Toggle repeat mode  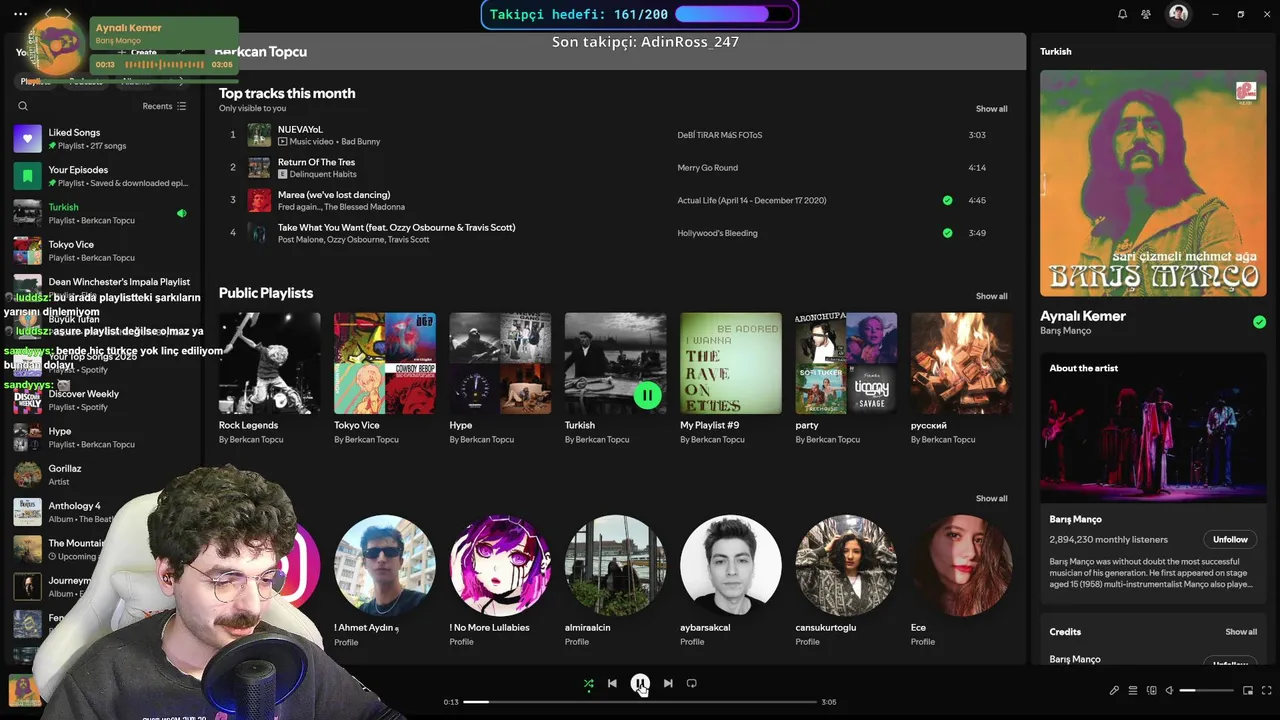[692, 683]
